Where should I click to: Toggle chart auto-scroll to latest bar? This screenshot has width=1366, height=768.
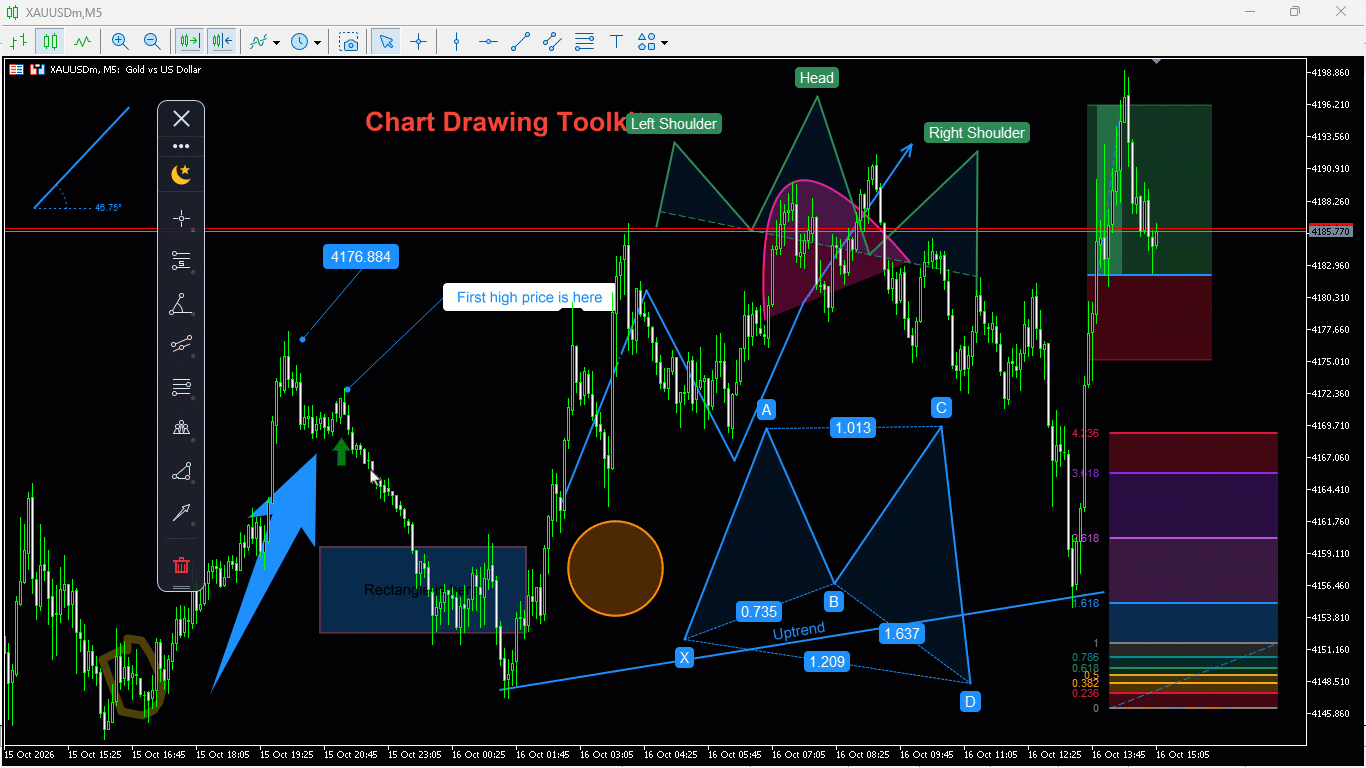188,41
